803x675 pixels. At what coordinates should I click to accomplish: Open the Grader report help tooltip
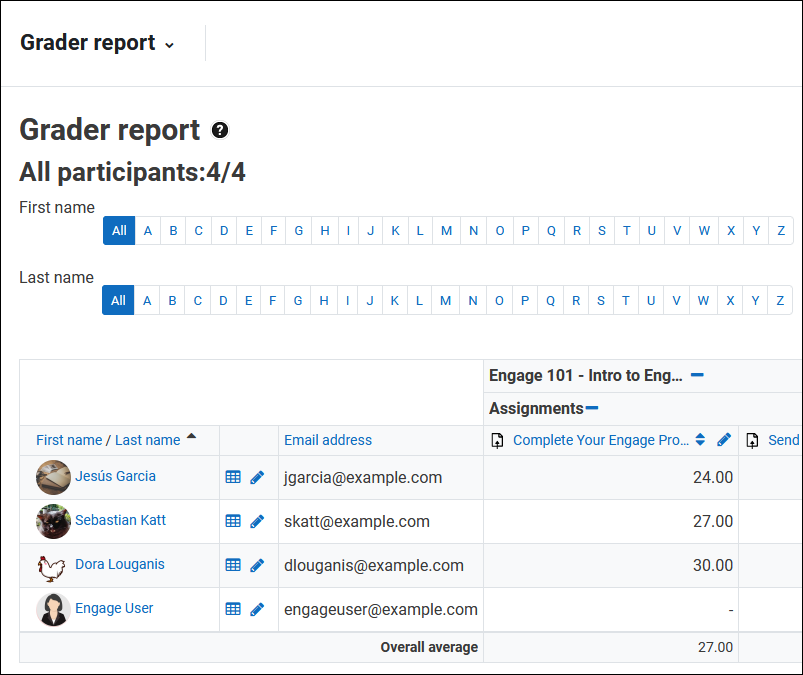tap(220, 130)
